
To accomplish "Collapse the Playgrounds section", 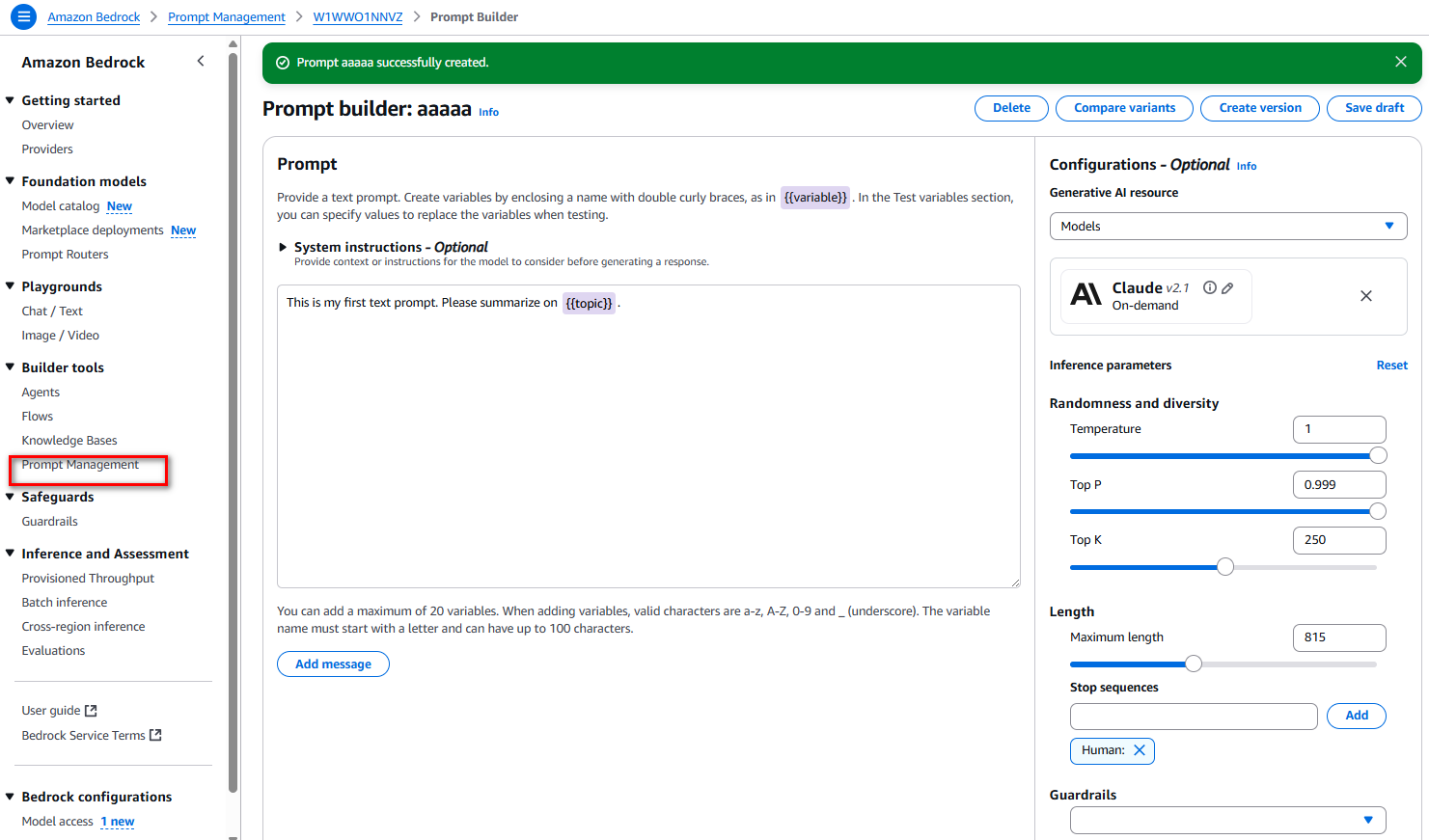I will coord(10,285).
